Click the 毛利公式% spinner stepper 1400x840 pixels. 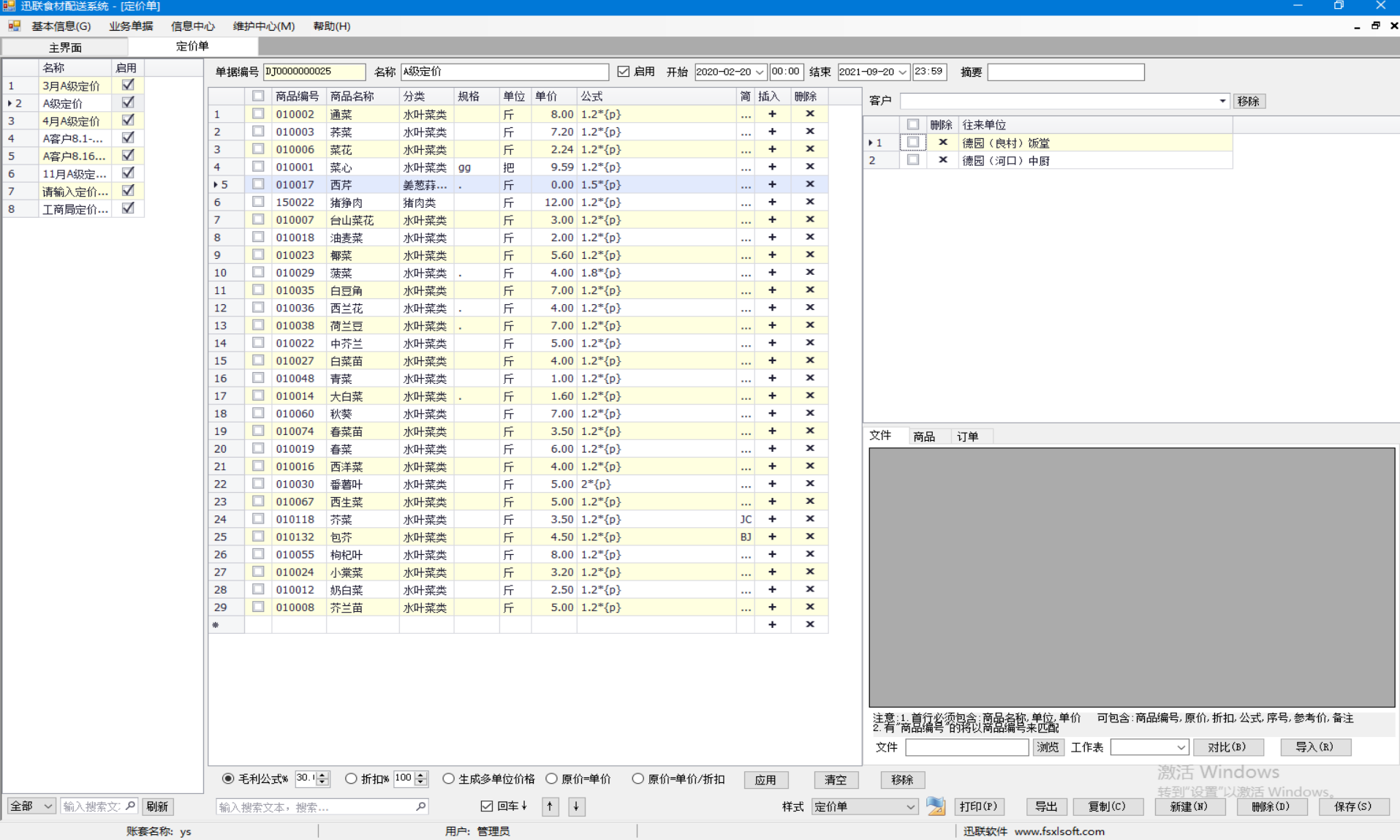(322, 779)
